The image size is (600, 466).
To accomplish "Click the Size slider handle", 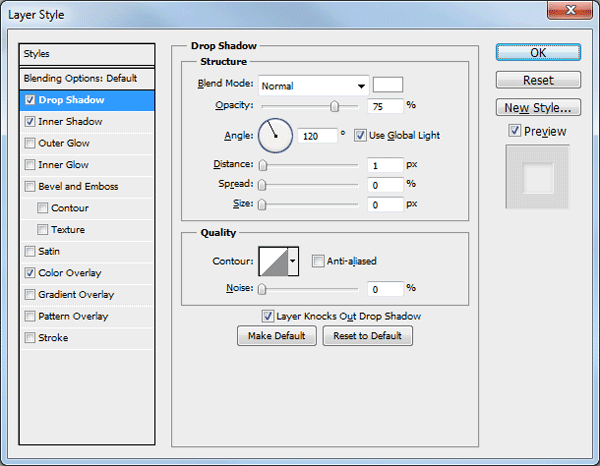I will pyautogui.click(x=262, y=204).
